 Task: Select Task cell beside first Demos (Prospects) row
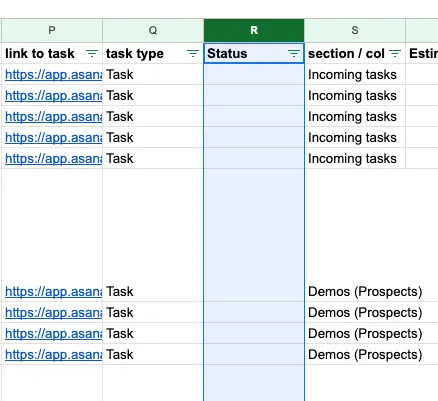[153, 291]
